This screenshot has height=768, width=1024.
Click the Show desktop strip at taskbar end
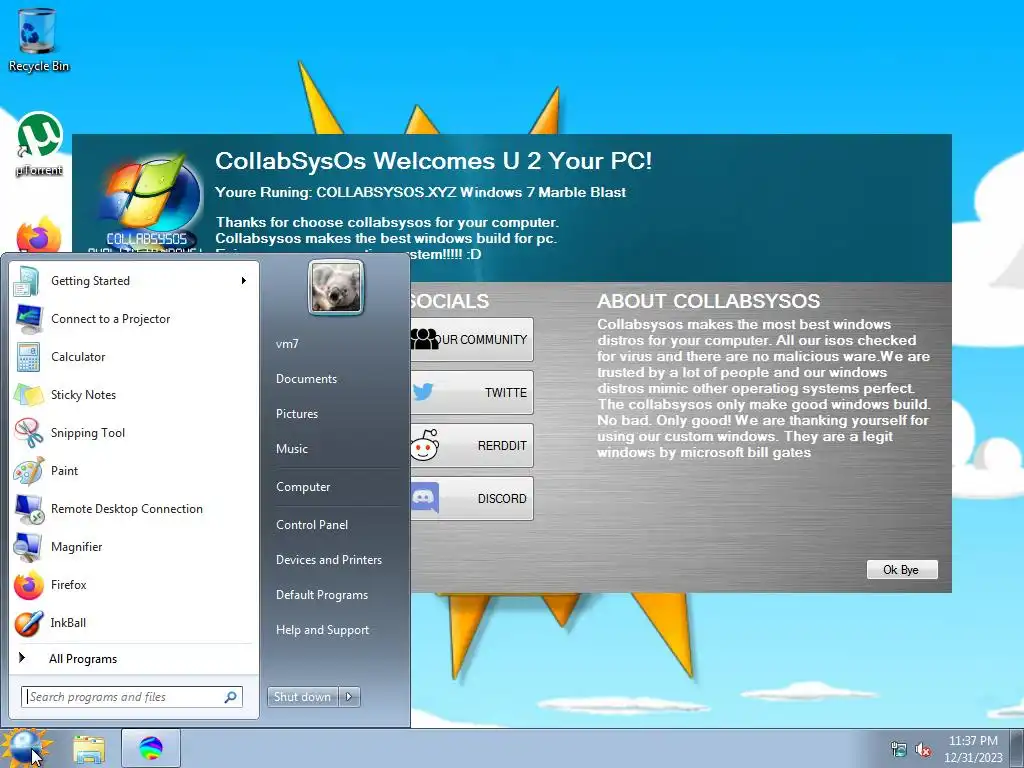[1017, 748]
